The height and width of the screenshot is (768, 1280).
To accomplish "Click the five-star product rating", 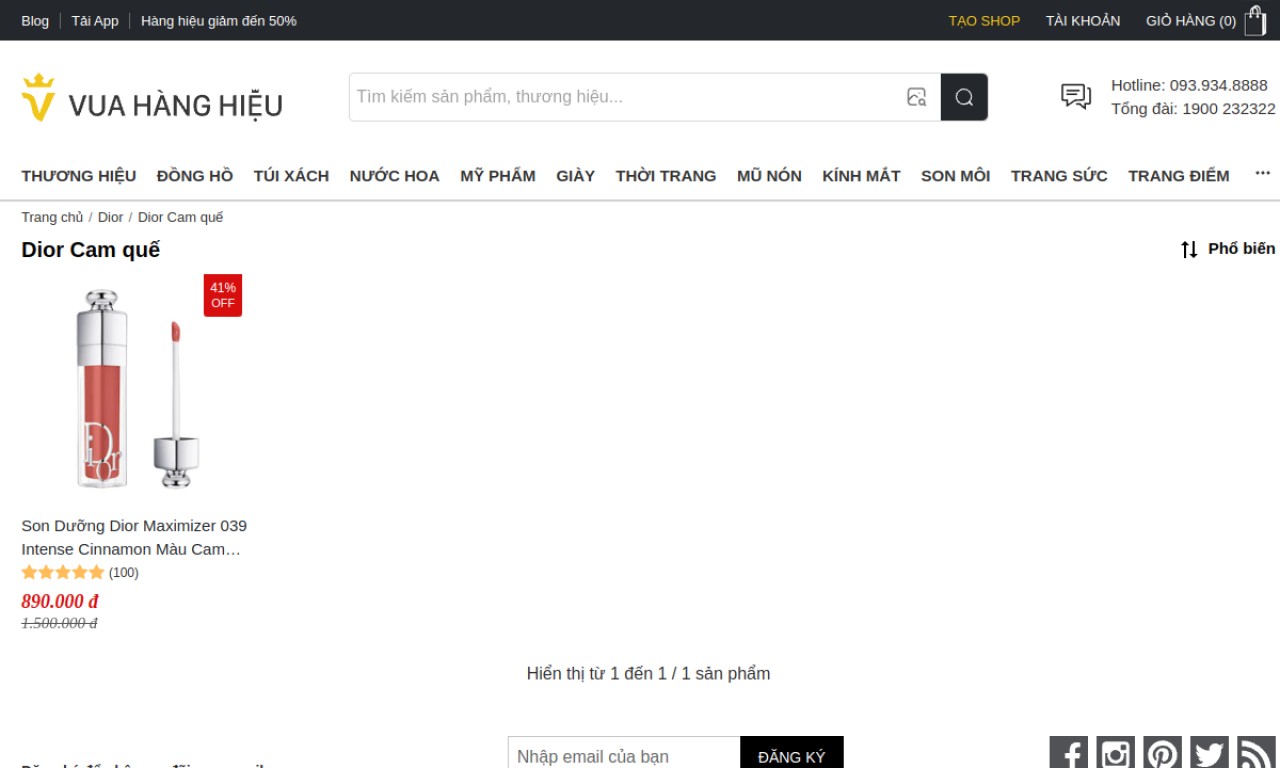I will click(x=63, y=573).
